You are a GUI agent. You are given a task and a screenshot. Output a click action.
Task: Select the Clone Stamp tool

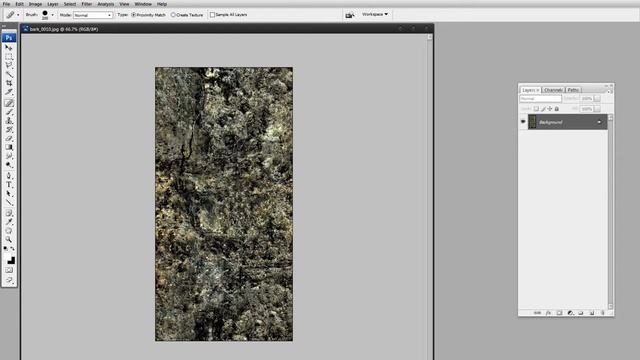9,121
